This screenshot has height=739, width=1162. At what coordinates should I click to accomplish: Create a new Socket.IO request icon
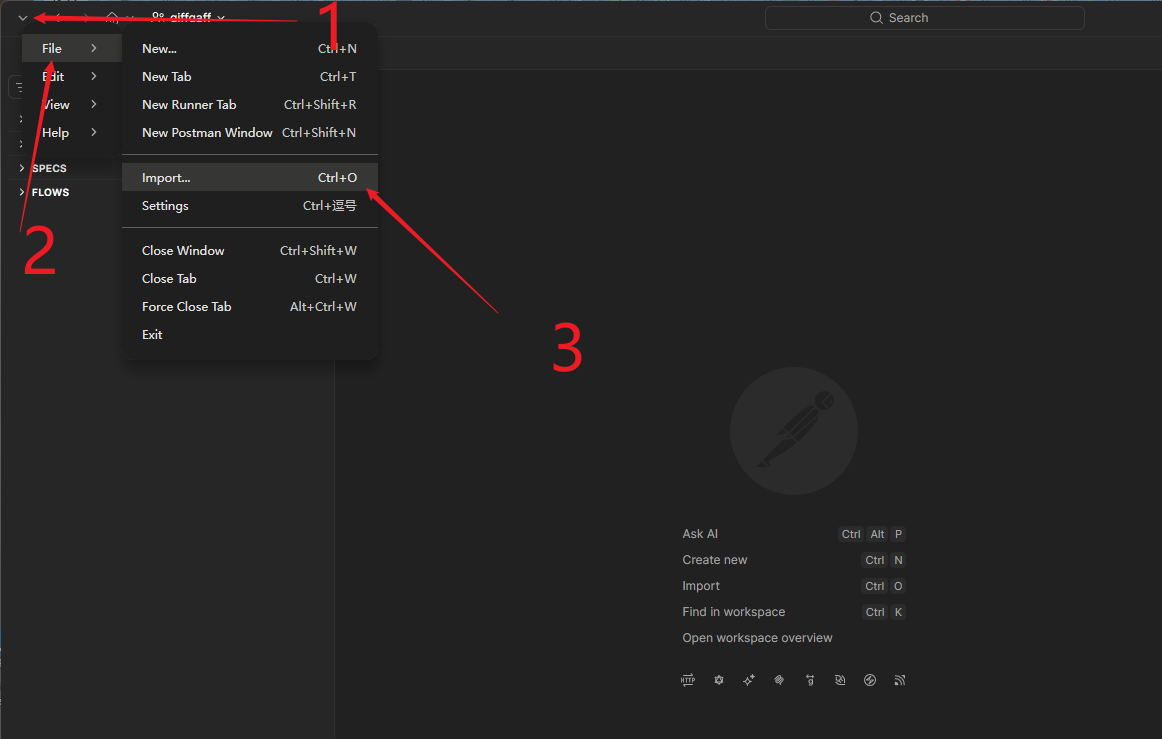point(870,680)
